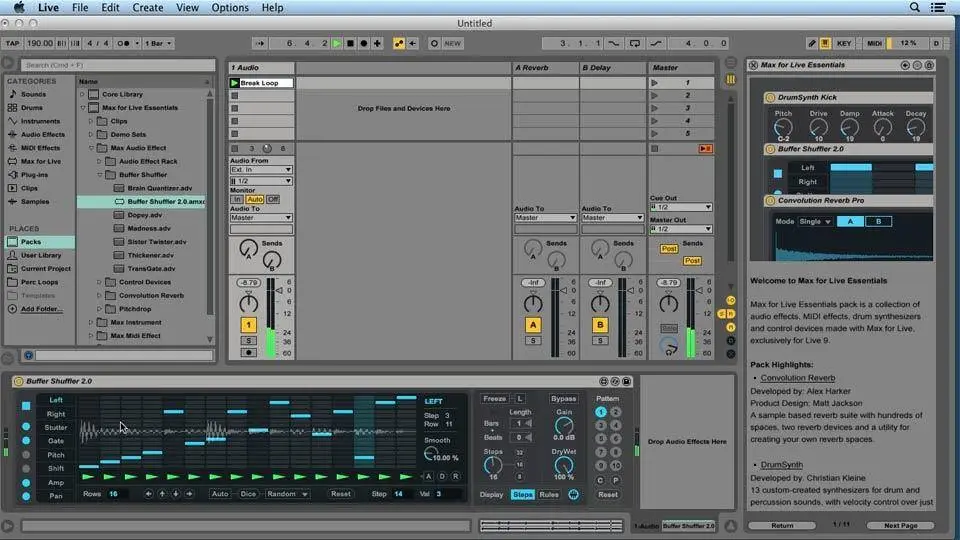Toggle the KEY map mode switch
This screenshot has width=960, height=540.
pyautogui.click(x=844, y=43)
